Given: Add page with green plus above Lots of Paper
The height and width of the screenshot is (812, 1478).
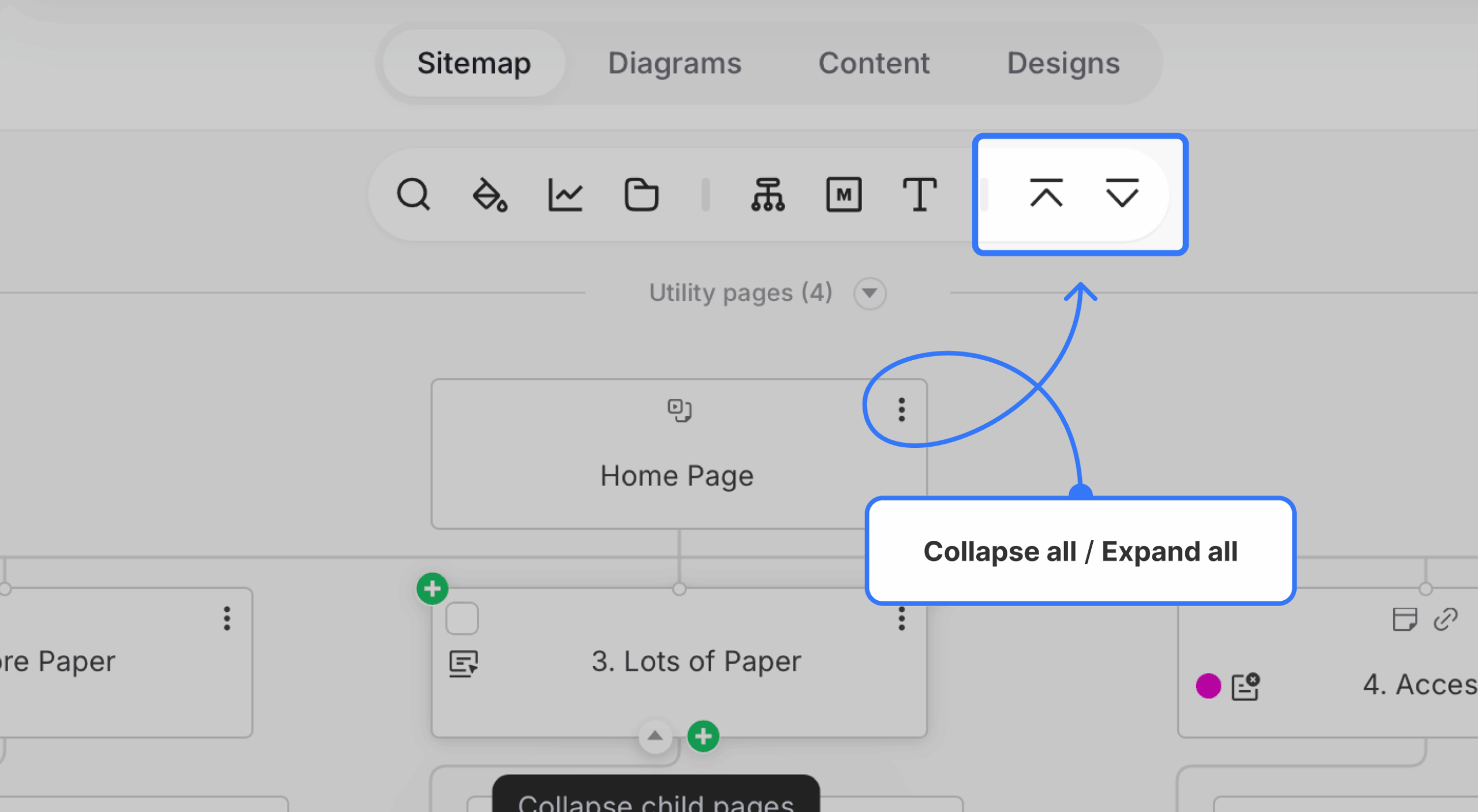Looking at the screenshot, I should click(432, 589).
